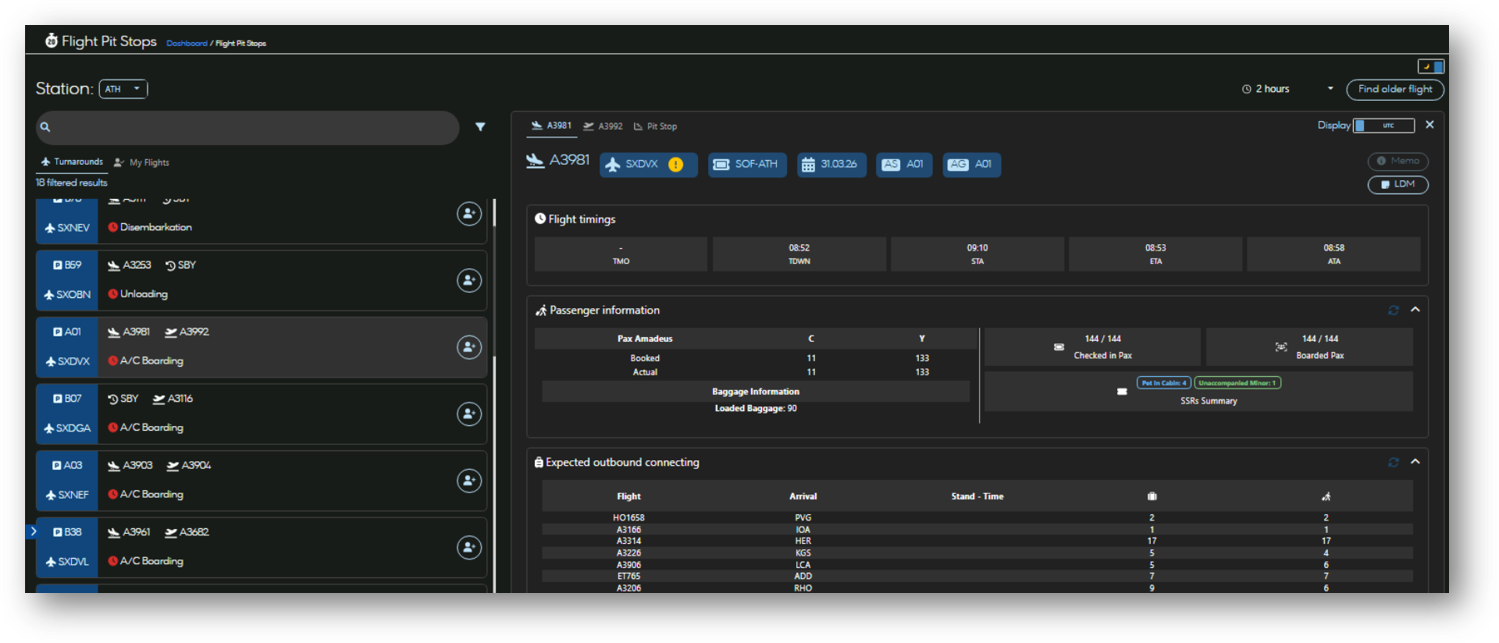1499x643 pixels.
Task: Click assign-user icon on B38 SXDVL row
Action: tap(469, 548)
